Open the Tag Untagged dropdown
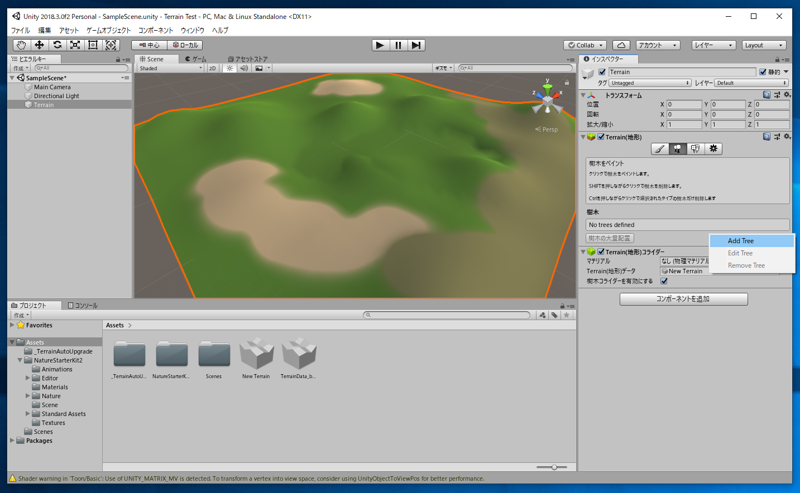The image size is (800, 493). click(649, 83)
